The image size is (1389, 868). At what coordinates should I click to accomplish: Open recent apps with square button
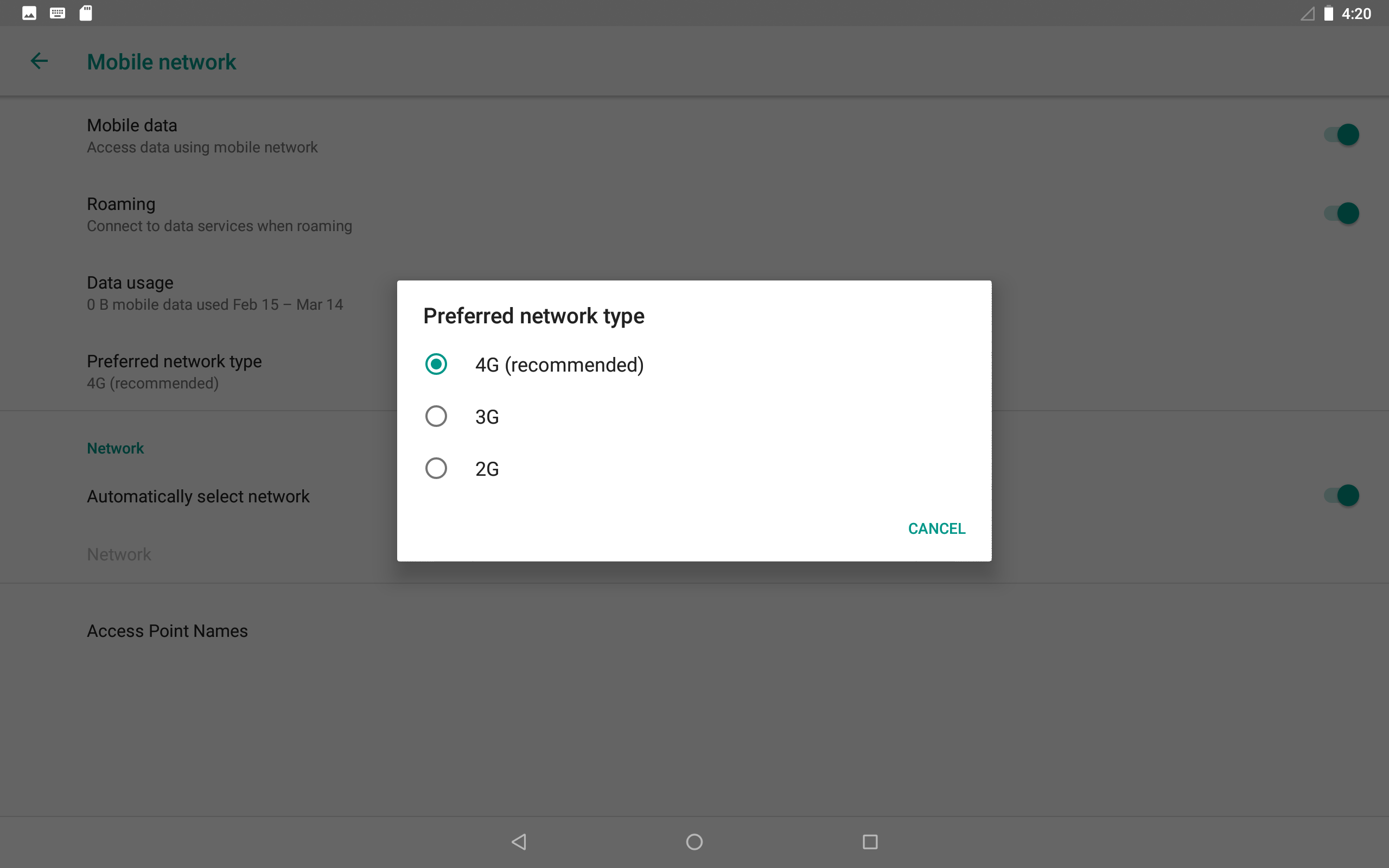coord(870,841)
